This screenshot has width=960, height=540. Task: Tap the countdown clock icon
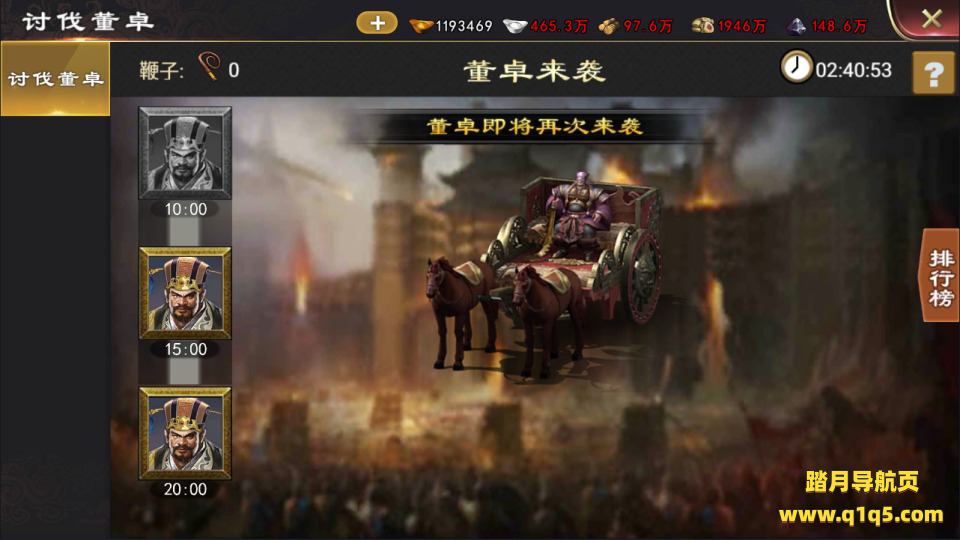point(796,67)
